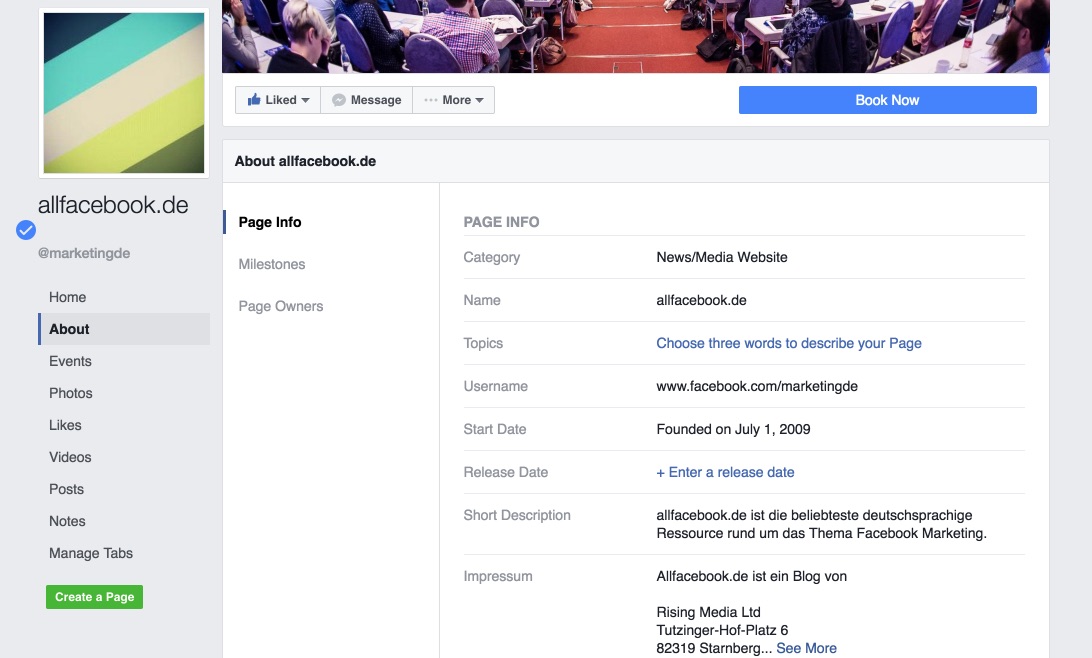Open Notes in the sidebar

click(67, 522)
